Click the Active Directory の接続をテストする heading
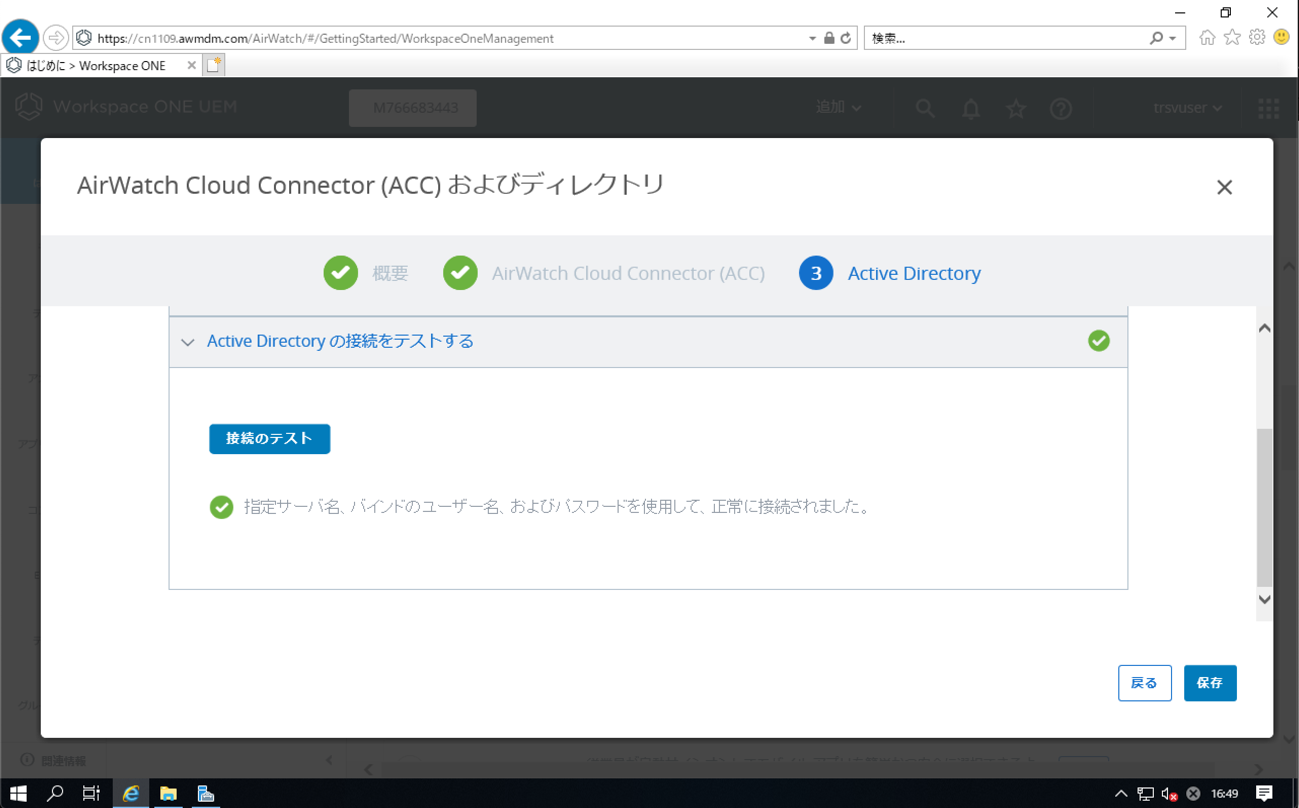Image resolution: width=1299 pixels, height=808 pixels. pos(340,341)
